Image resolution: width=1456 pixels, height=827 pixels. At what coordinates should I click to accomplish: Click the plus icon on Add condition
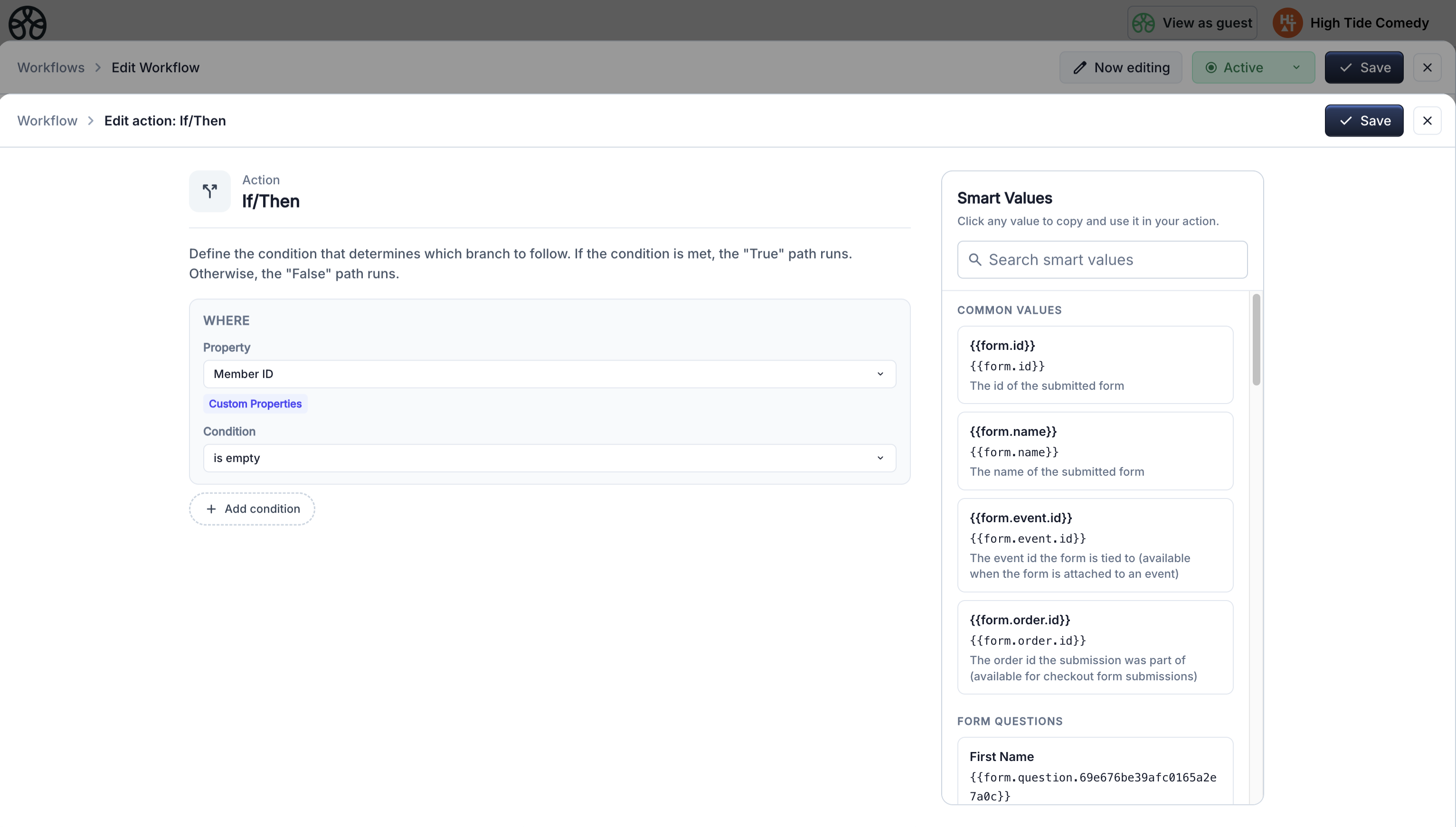211,509
